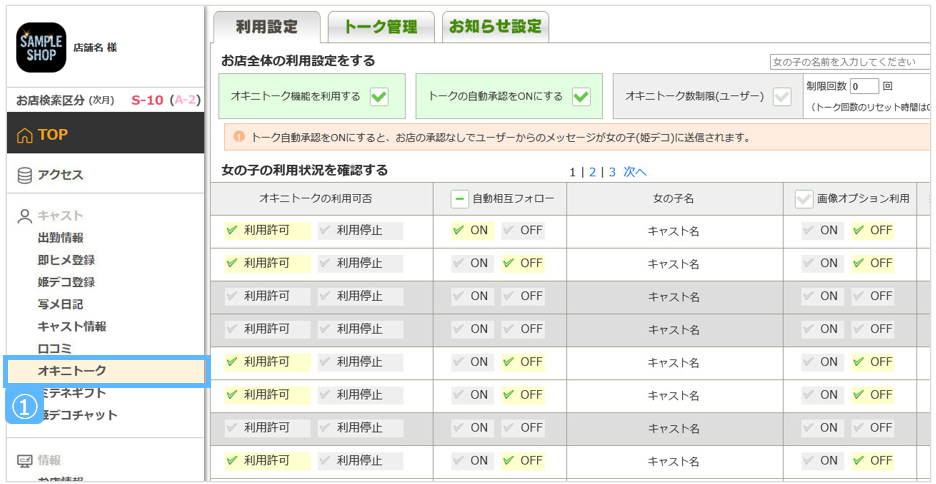Switch to the お知らせ設定 tab

[x=495, y=27]
